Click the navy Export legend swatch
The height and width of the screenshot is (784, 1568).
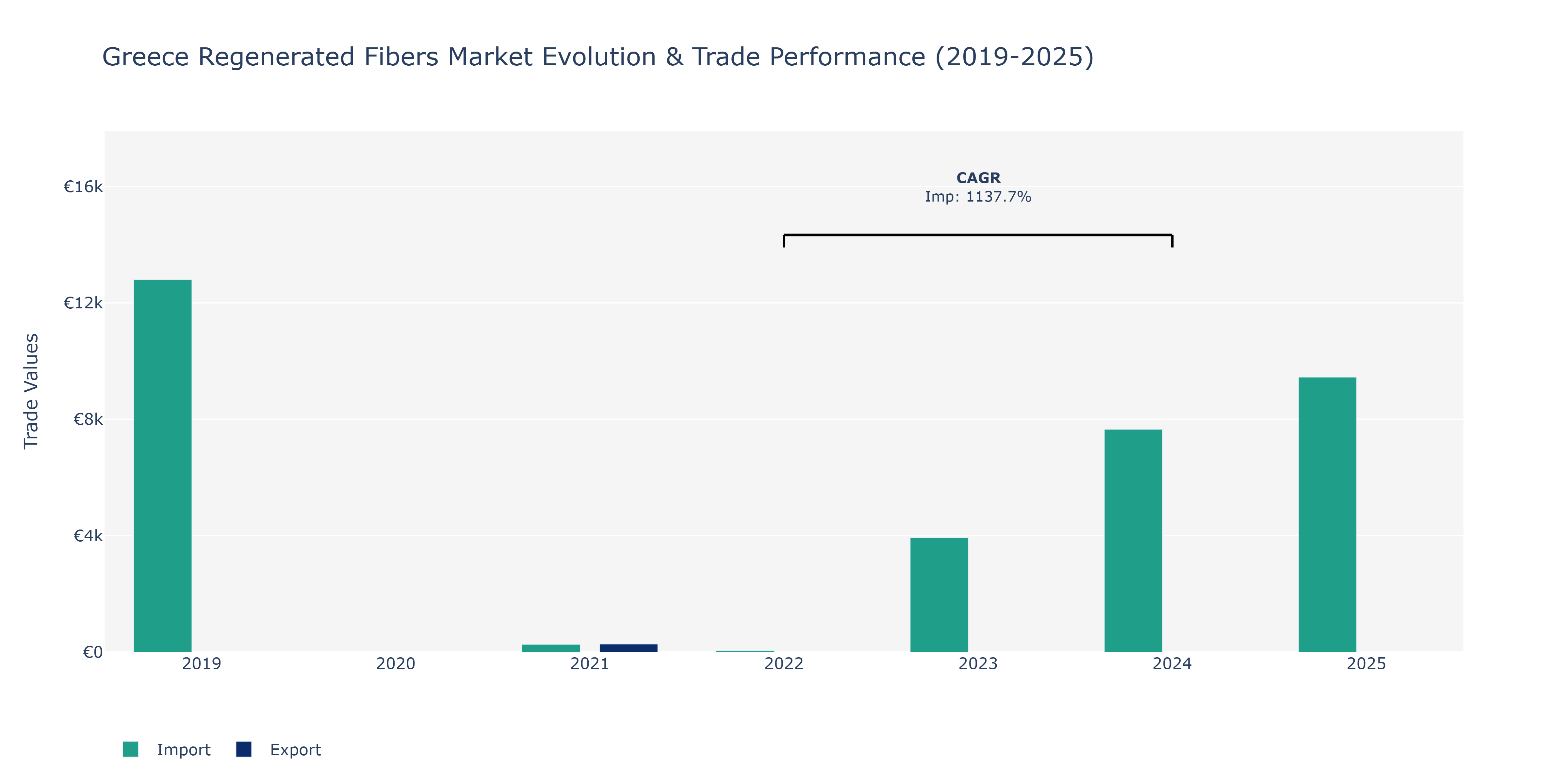point(243,749)
